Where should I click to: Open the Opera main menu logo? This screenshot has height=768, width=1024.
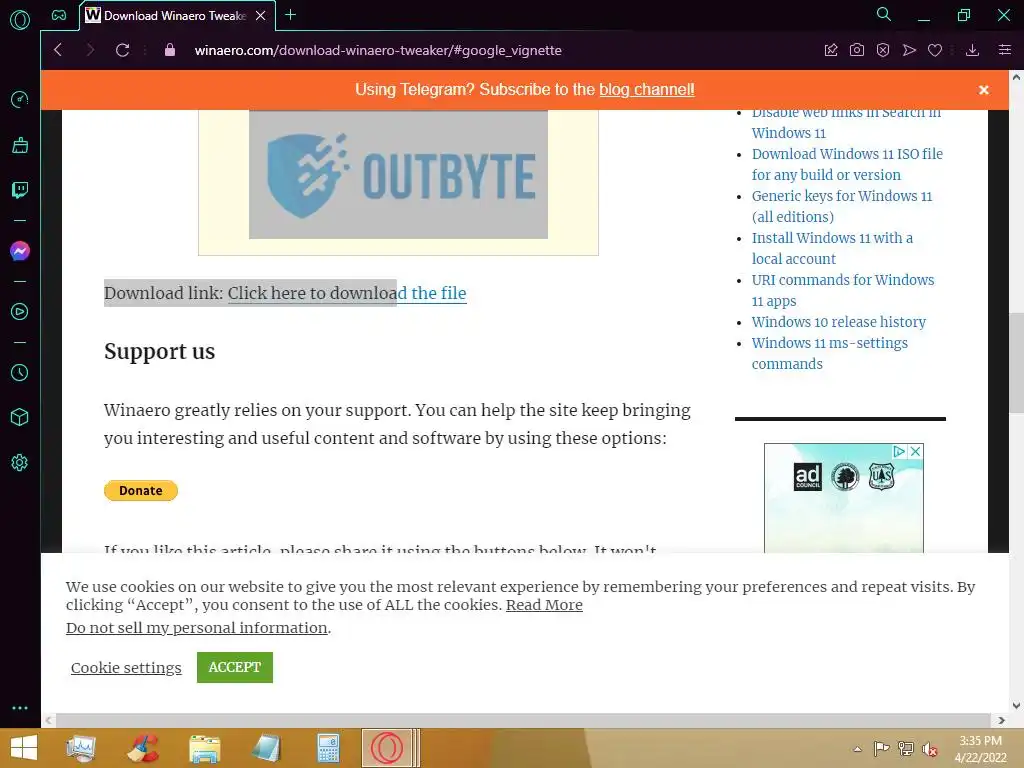click(20, 20)
